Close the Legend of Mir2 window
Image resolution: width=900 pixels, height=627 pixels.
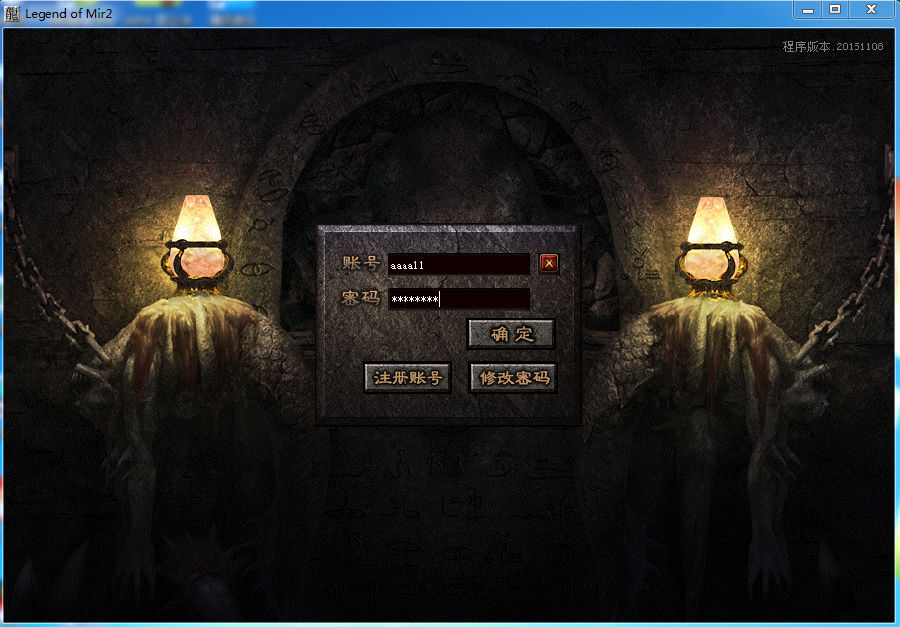click(x=871, y=10)
